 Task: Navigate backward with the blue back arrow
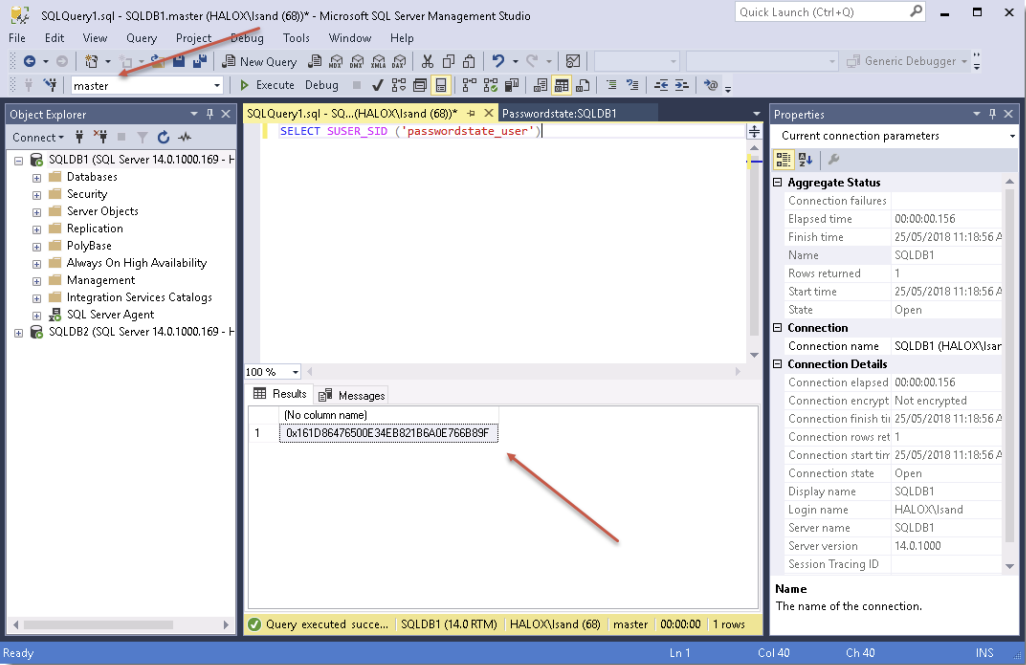(29, 62)
